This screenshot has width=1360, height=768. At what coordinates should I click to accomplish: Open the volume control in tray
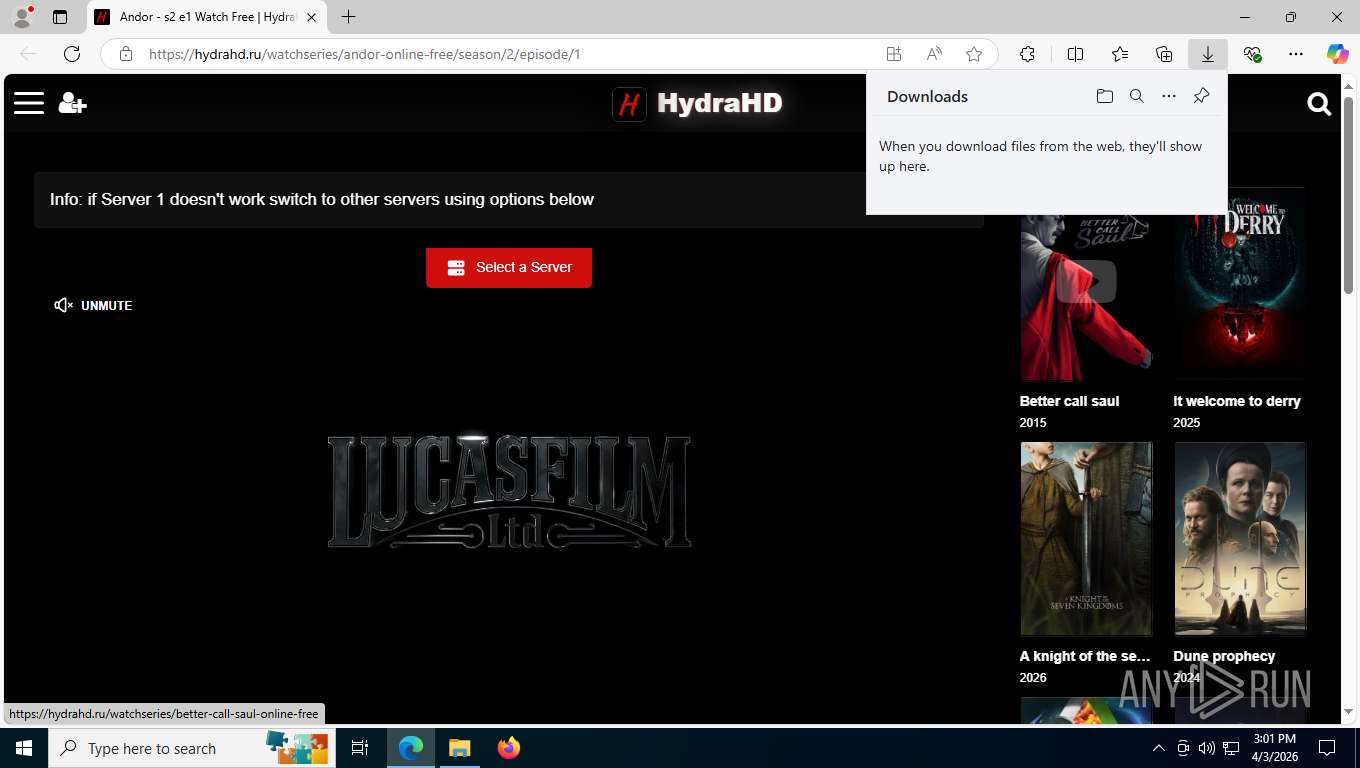click(1206, 748)
